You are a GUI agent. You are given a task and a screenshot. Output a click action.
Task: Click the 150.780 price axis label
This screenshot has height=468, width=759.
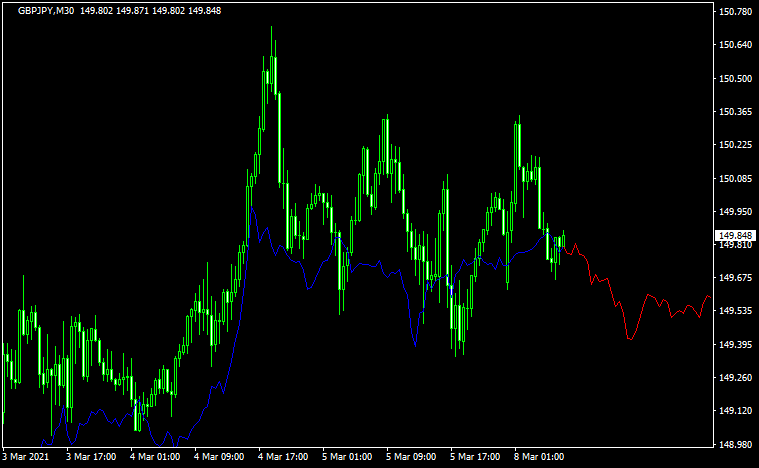[x=735, y=12]
